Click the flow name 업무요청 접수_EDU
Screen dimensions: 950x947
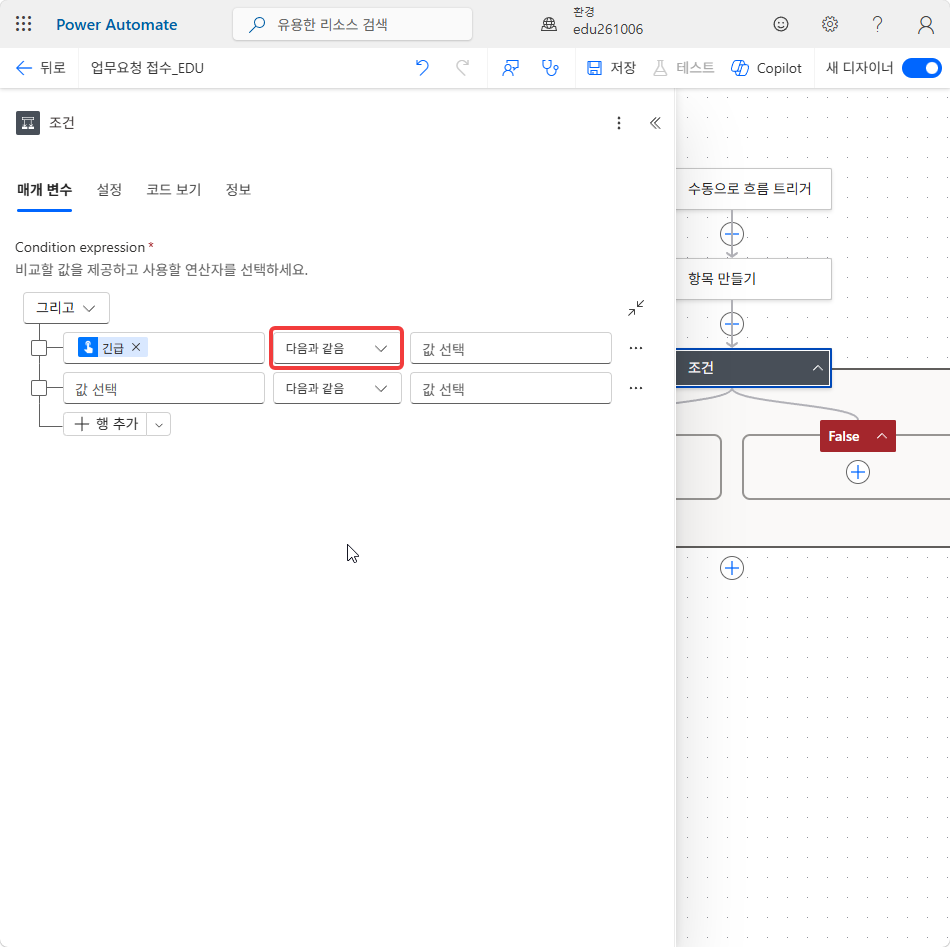(147, 68)
